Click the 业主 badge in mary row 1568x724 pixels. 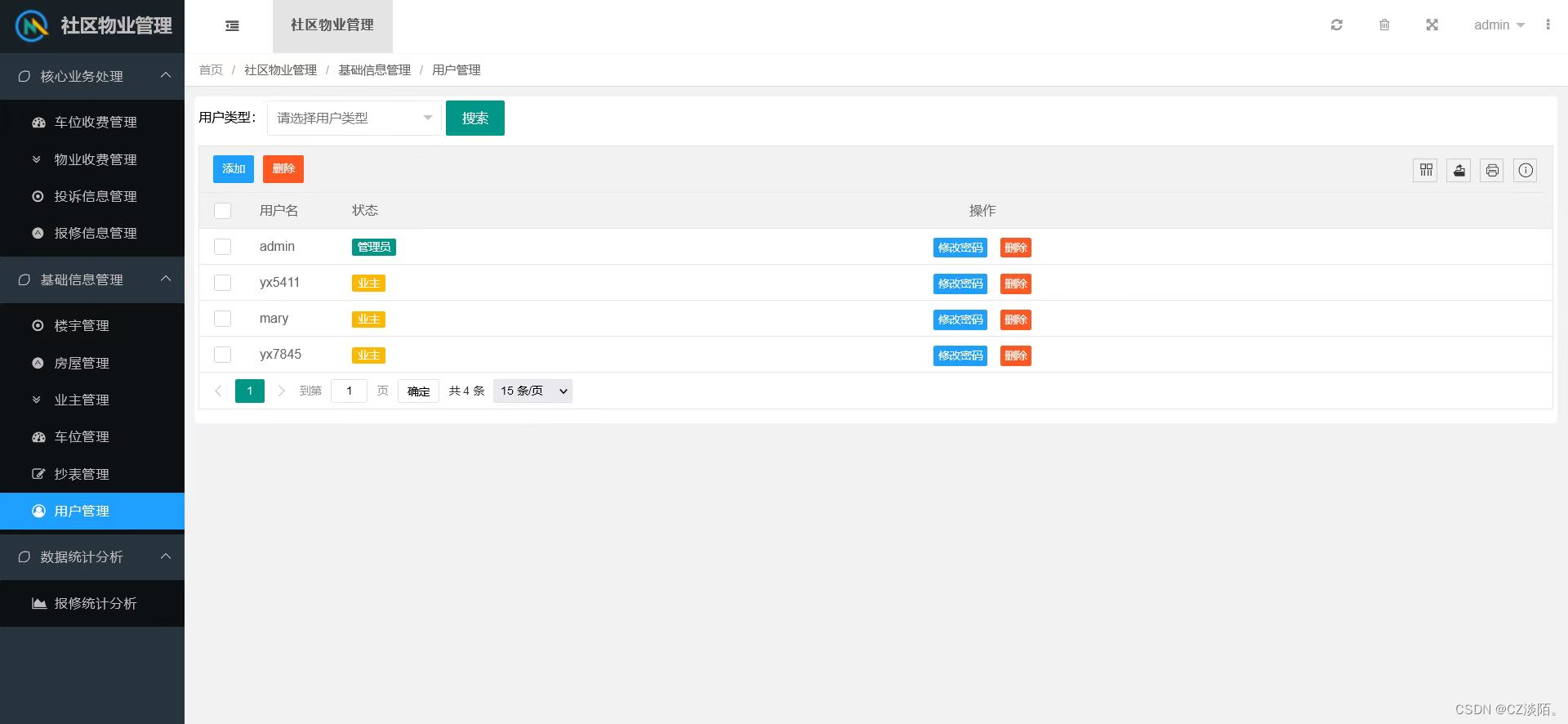point(368,319)
